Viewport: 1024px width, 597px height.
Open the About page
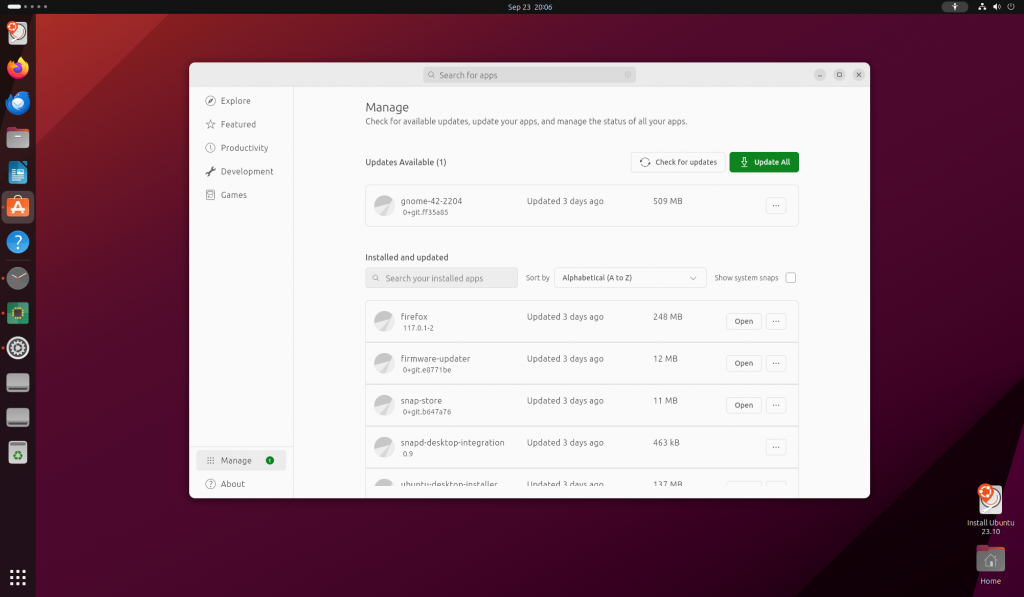pos(231,483)
